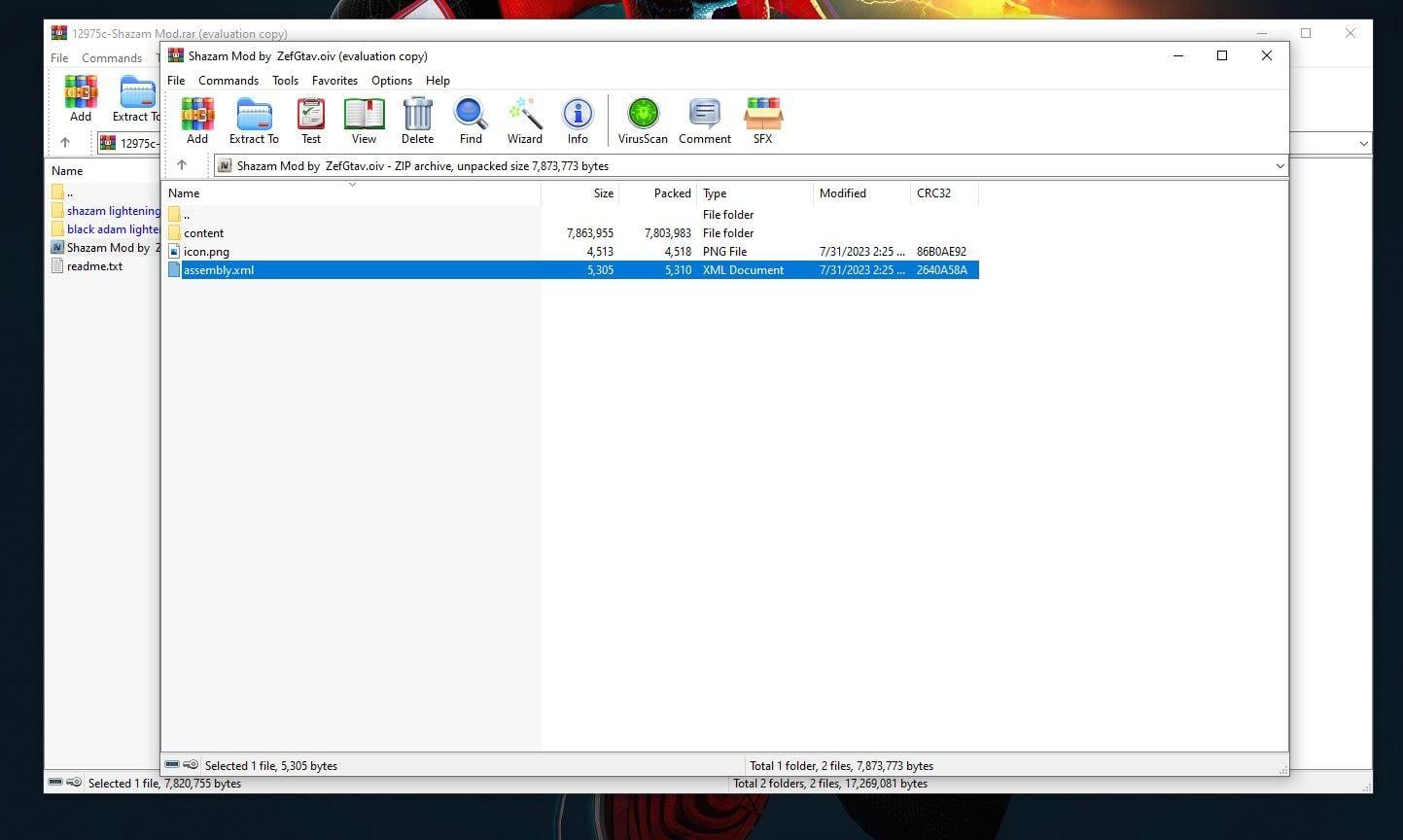Open Find to search archive contents

(x=470, y=117)
